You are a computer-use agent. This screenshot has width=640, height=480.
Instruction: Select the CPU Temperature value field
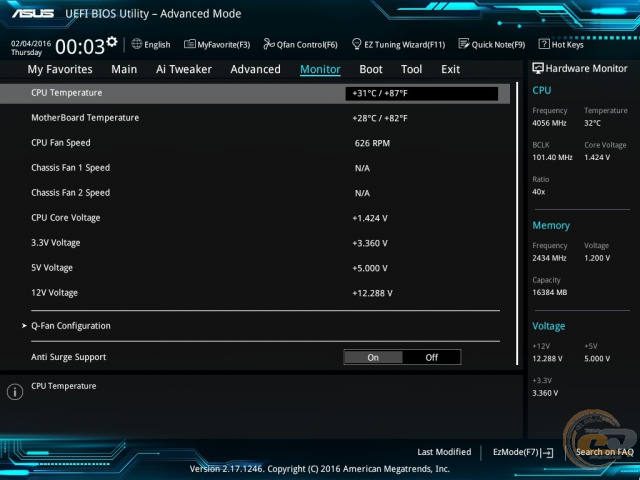tap(422, 93)
